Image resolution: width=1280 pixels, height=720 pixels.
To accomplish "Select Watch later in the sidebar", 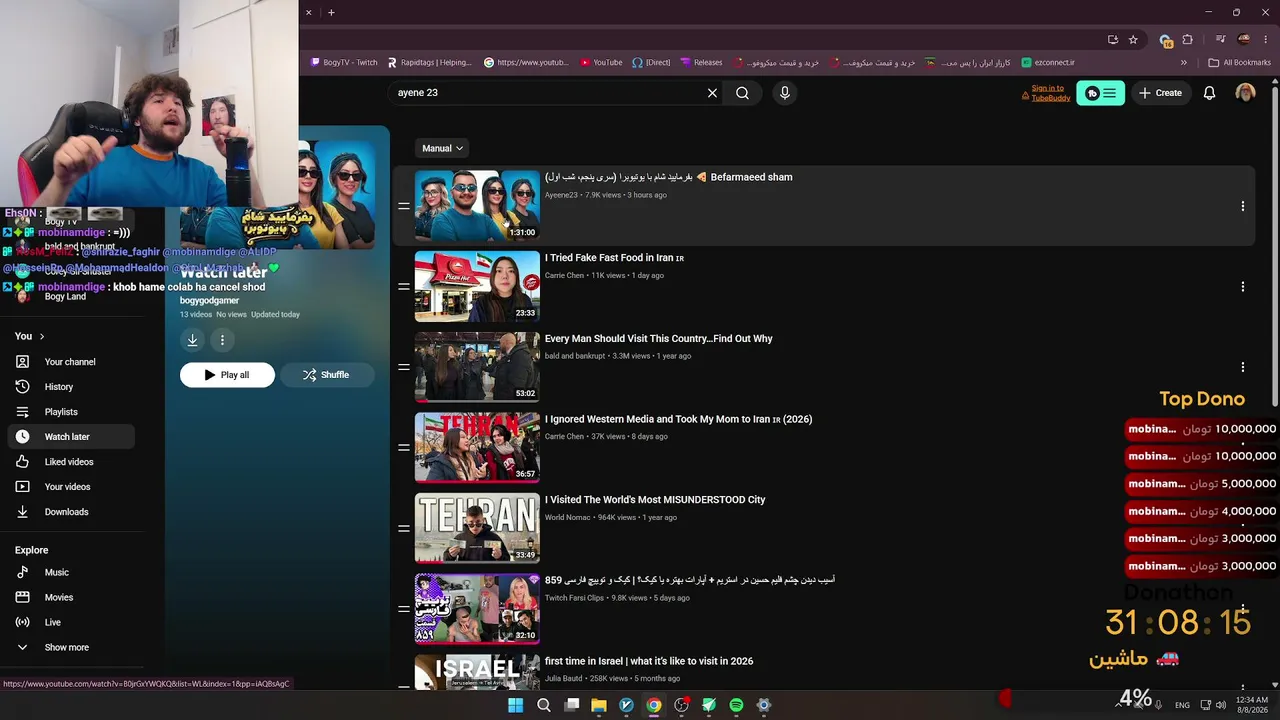I will (x=70, y=437).
